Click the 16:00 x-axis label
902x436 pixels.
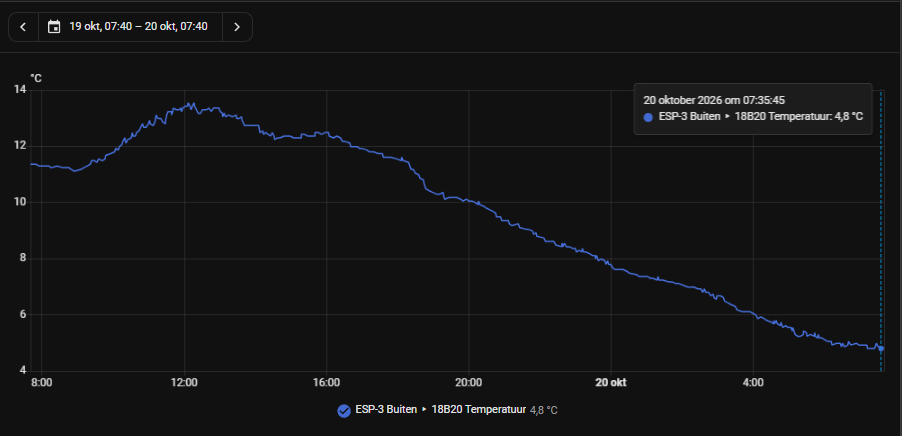(326, 383)
